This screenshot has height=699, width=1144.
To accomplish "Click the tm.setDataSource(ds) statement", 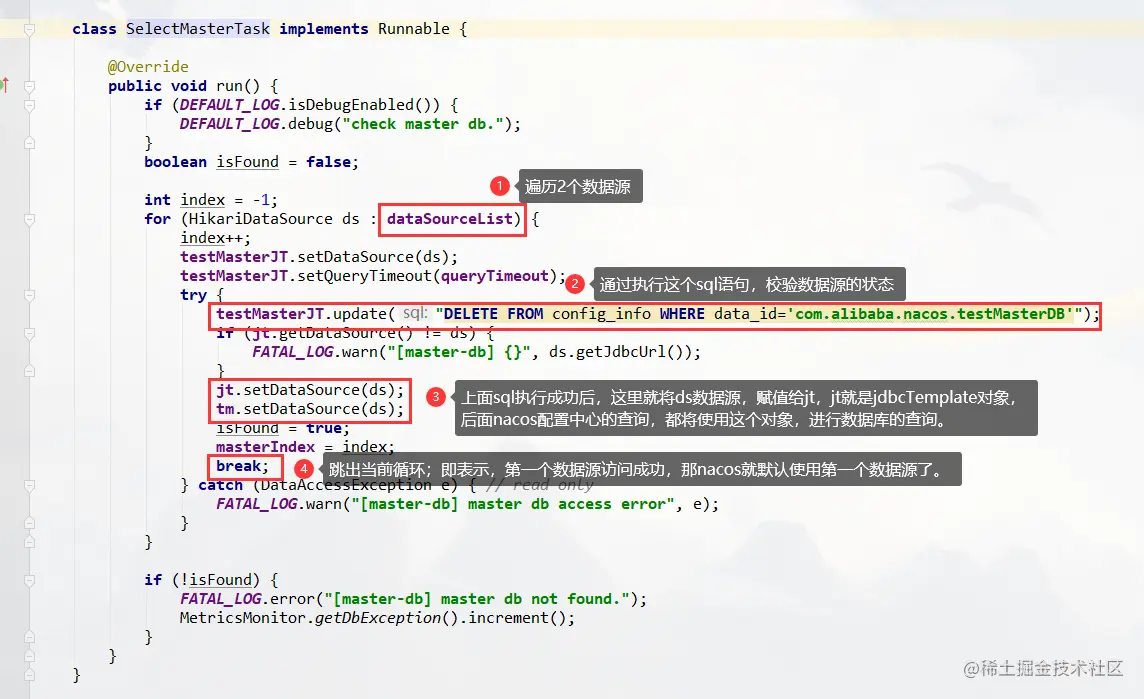I will 310,409.
